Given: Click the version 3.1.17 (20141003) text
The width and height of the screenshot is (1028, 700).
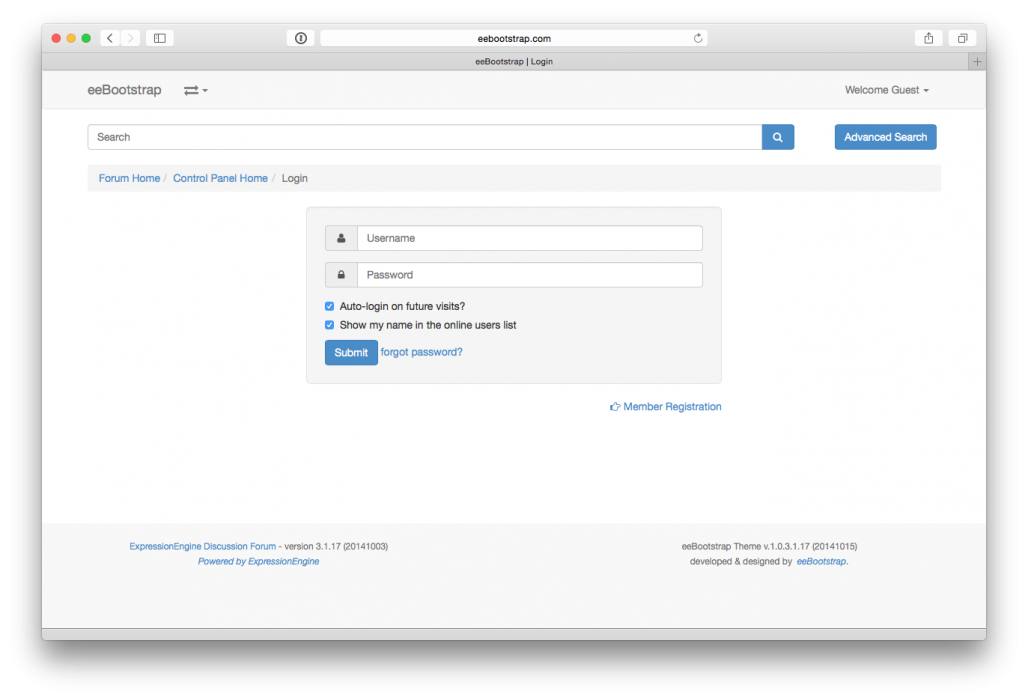Looking at the screenshot, I should point(336,546).
